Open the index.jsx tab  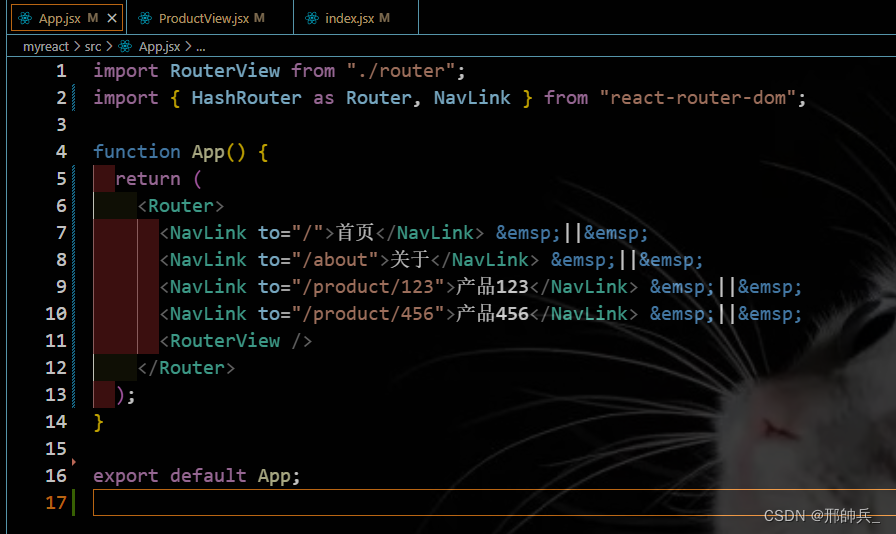click(x=355, y=18)
